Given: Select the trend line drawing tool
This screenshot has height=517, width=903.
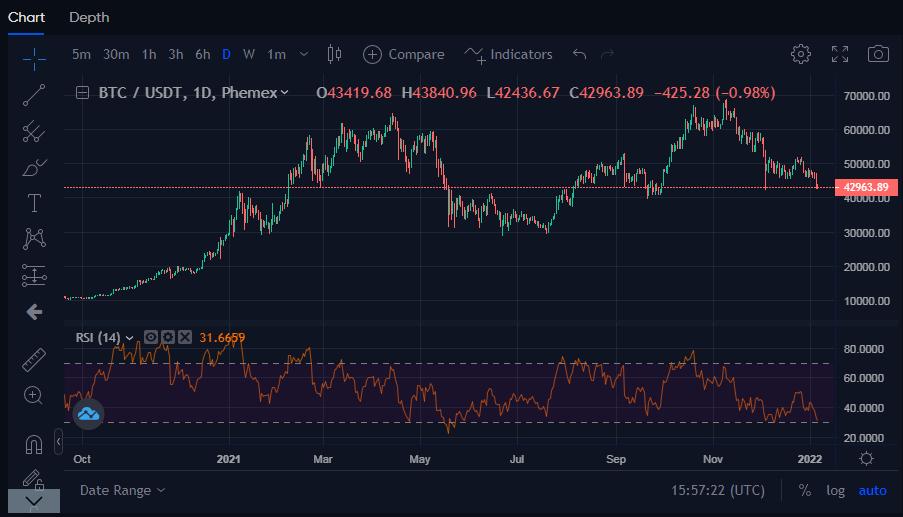Looking at the screenshot, I should coord(34,95).
